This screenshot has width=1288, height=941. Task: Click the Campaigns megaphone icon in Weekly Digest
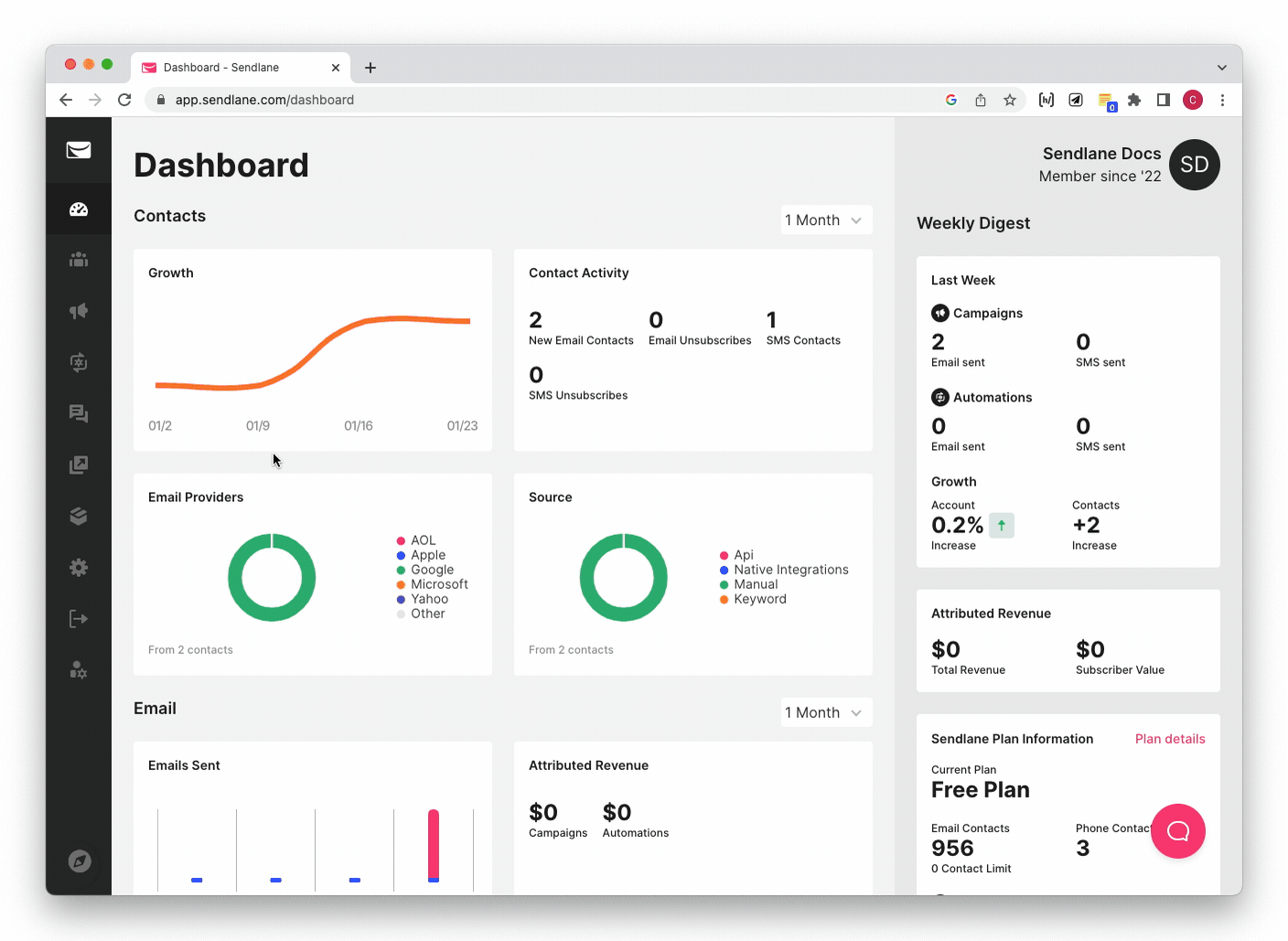pyautogui.click(x=940, y=313)
